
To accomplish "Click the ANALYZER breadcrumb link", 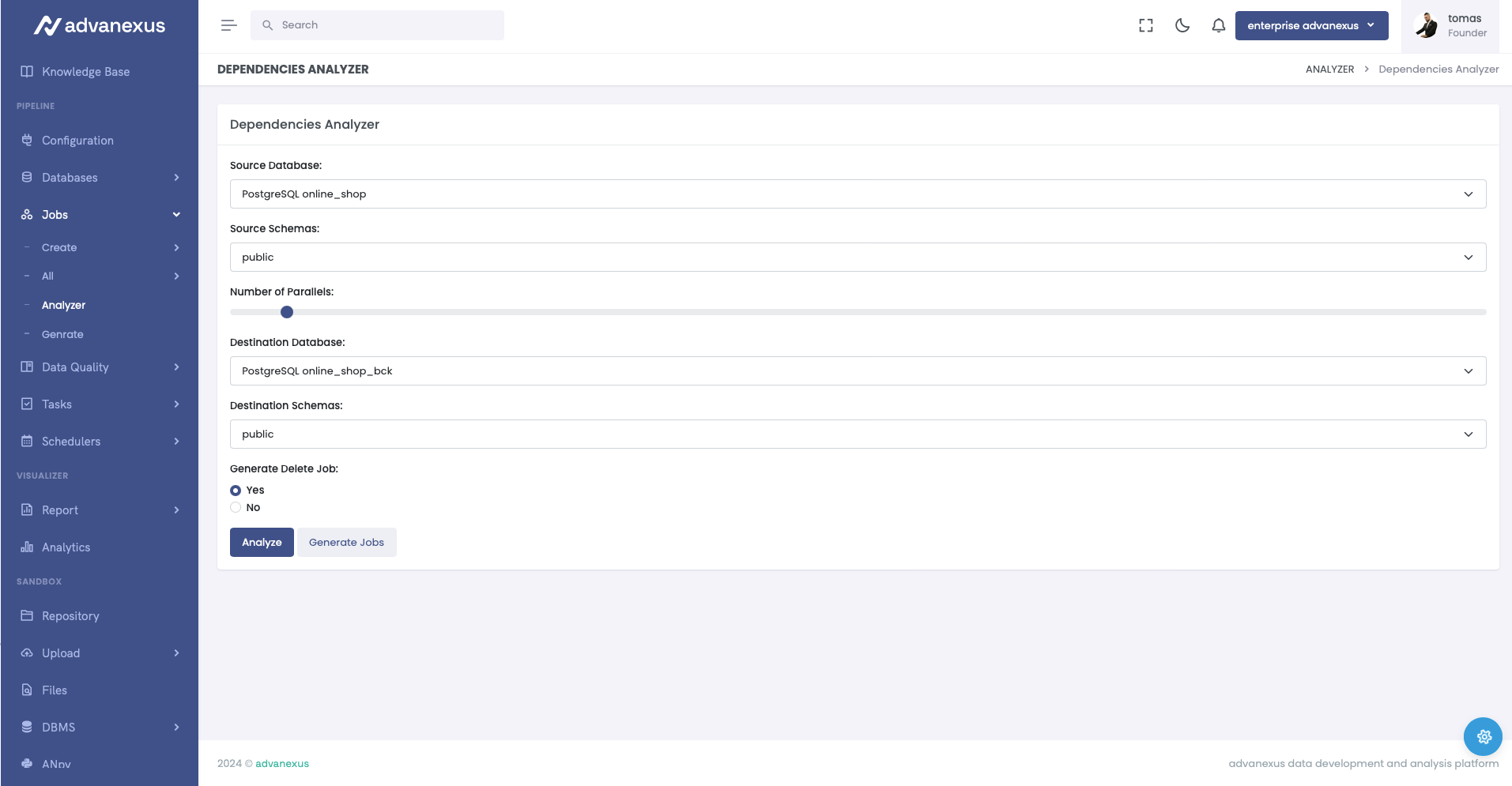I will [x=1329, y=70].
